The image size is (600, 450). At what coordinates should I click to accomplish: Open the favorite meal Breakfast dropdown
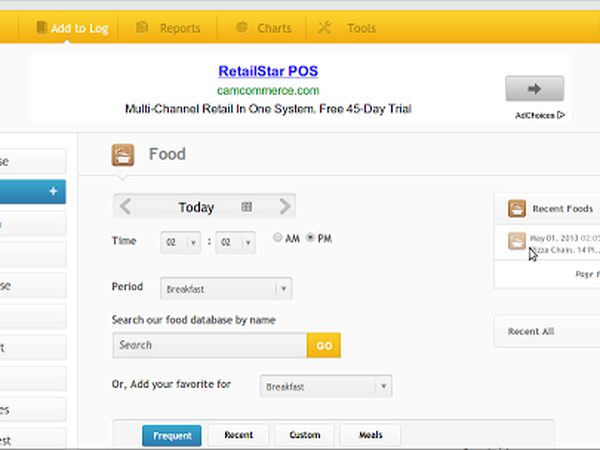(x=326, y=386)
